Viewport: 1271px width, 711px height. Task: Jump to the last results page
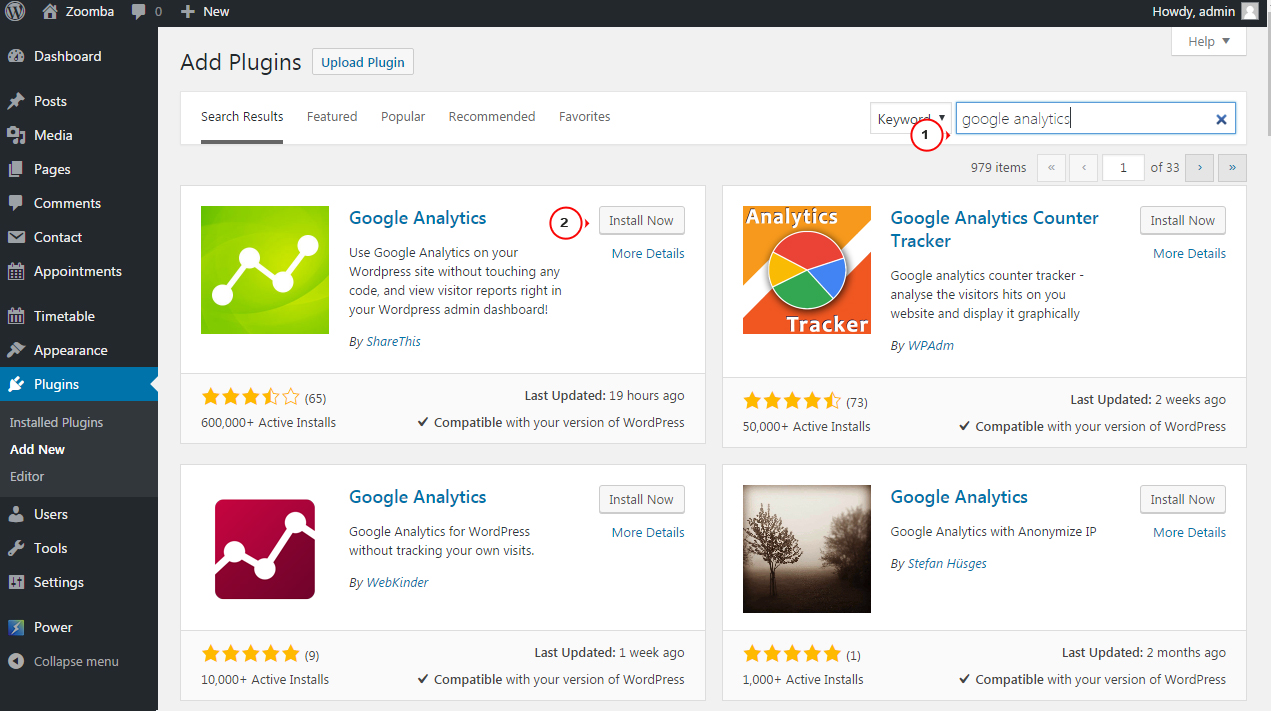pos(1232,167)
